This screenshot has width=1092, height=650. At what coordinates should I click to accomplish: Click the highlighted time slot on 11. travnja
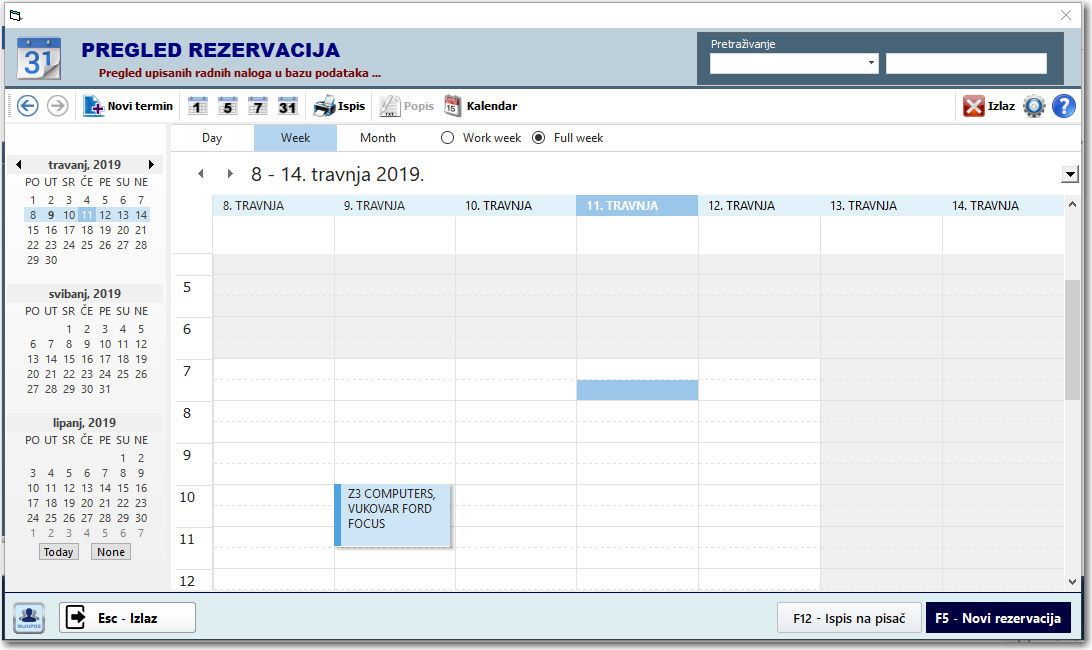click(x=637, y=390)
